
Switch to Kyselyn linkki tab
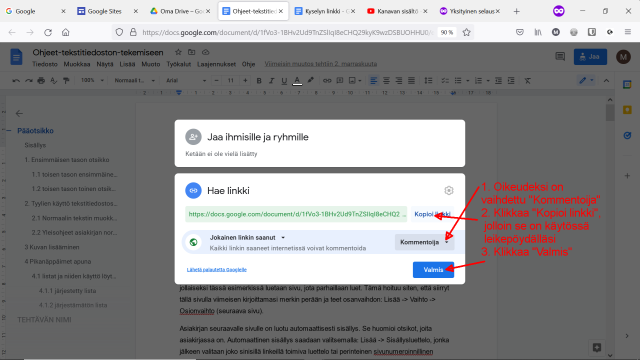[325, 11]
